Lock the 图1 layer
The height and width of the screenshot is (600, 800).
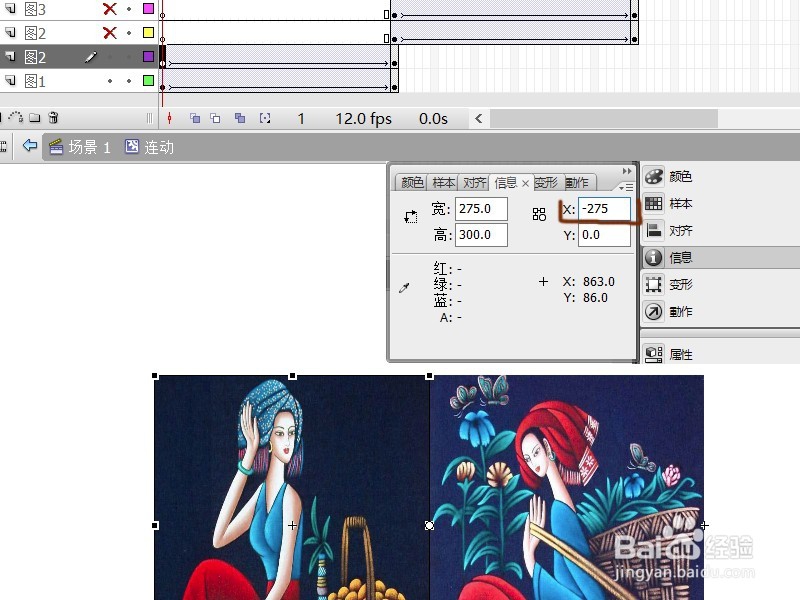pyautogui.click(x=129, y=81)
